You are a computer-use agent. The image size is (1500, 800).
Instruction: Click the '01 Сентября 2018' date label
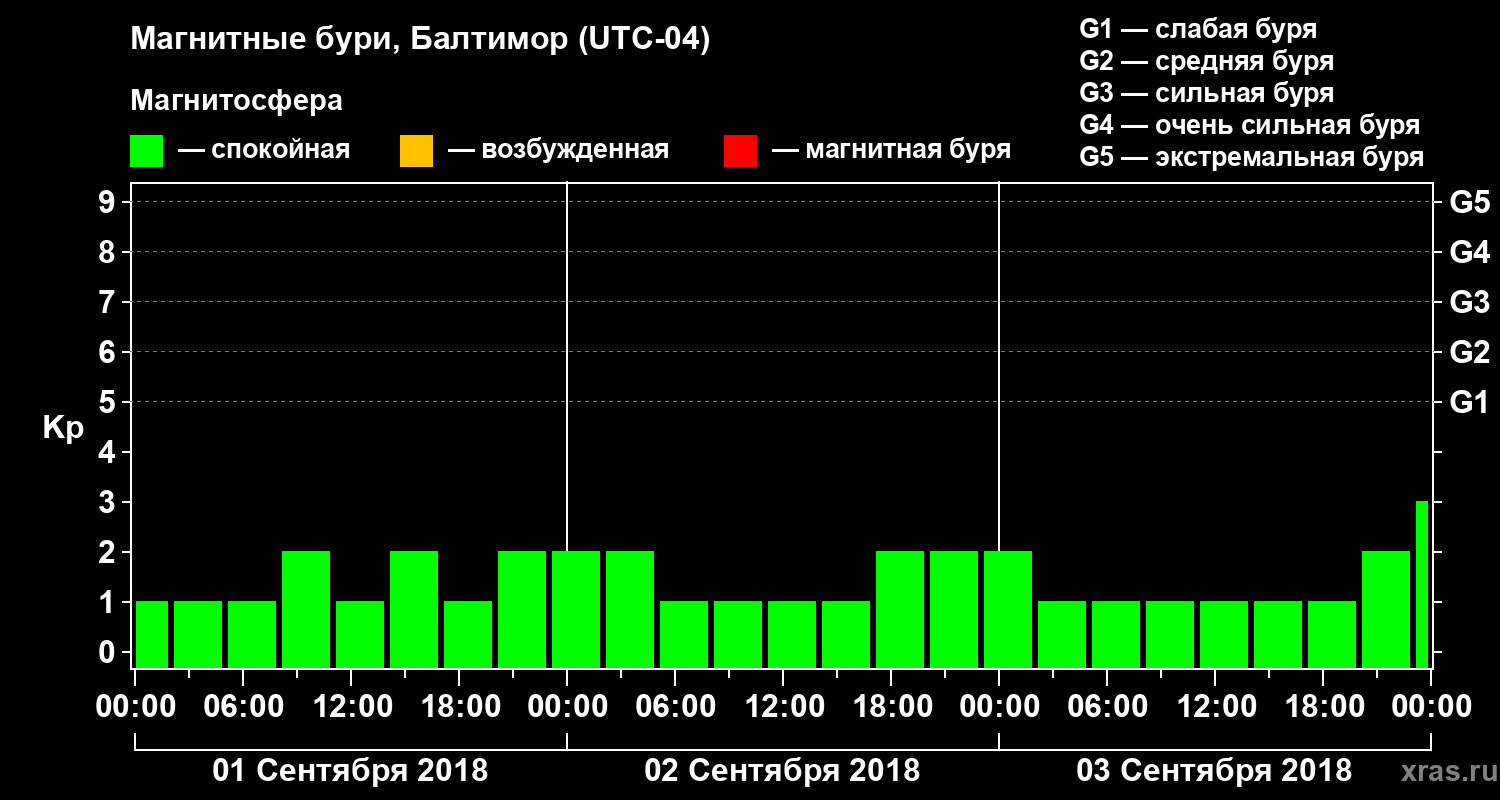click(x=350, y=771)
